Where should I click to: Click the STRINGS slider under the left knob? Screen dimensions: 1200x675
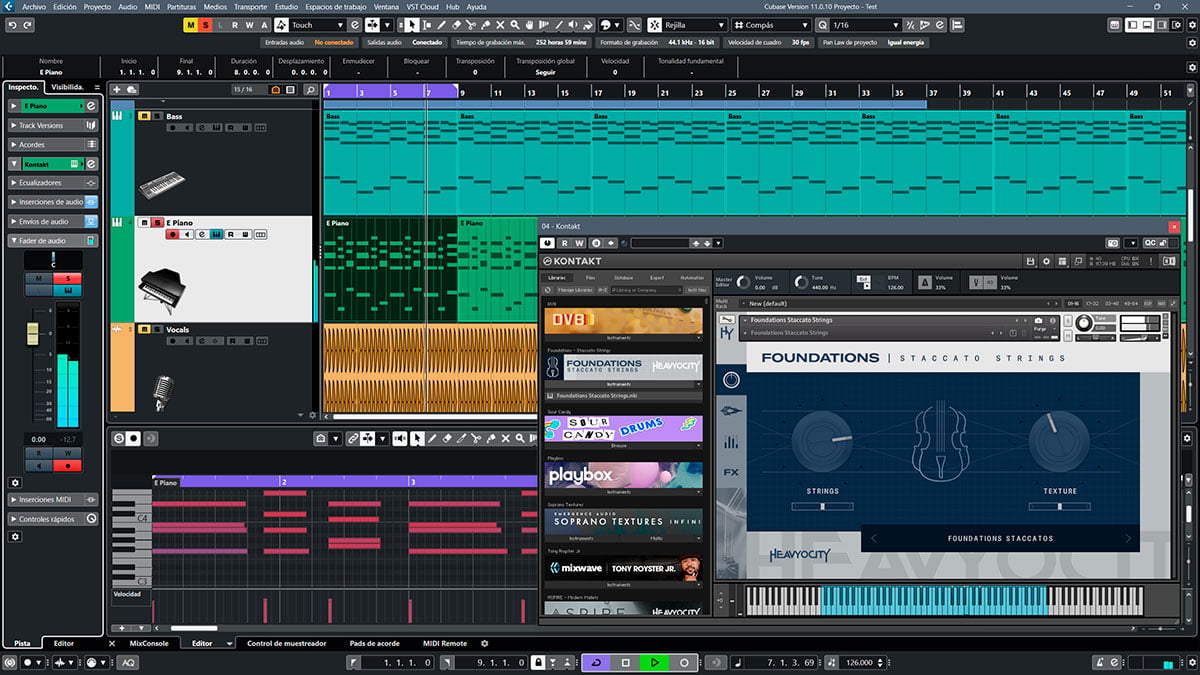[x=822, y=506]
